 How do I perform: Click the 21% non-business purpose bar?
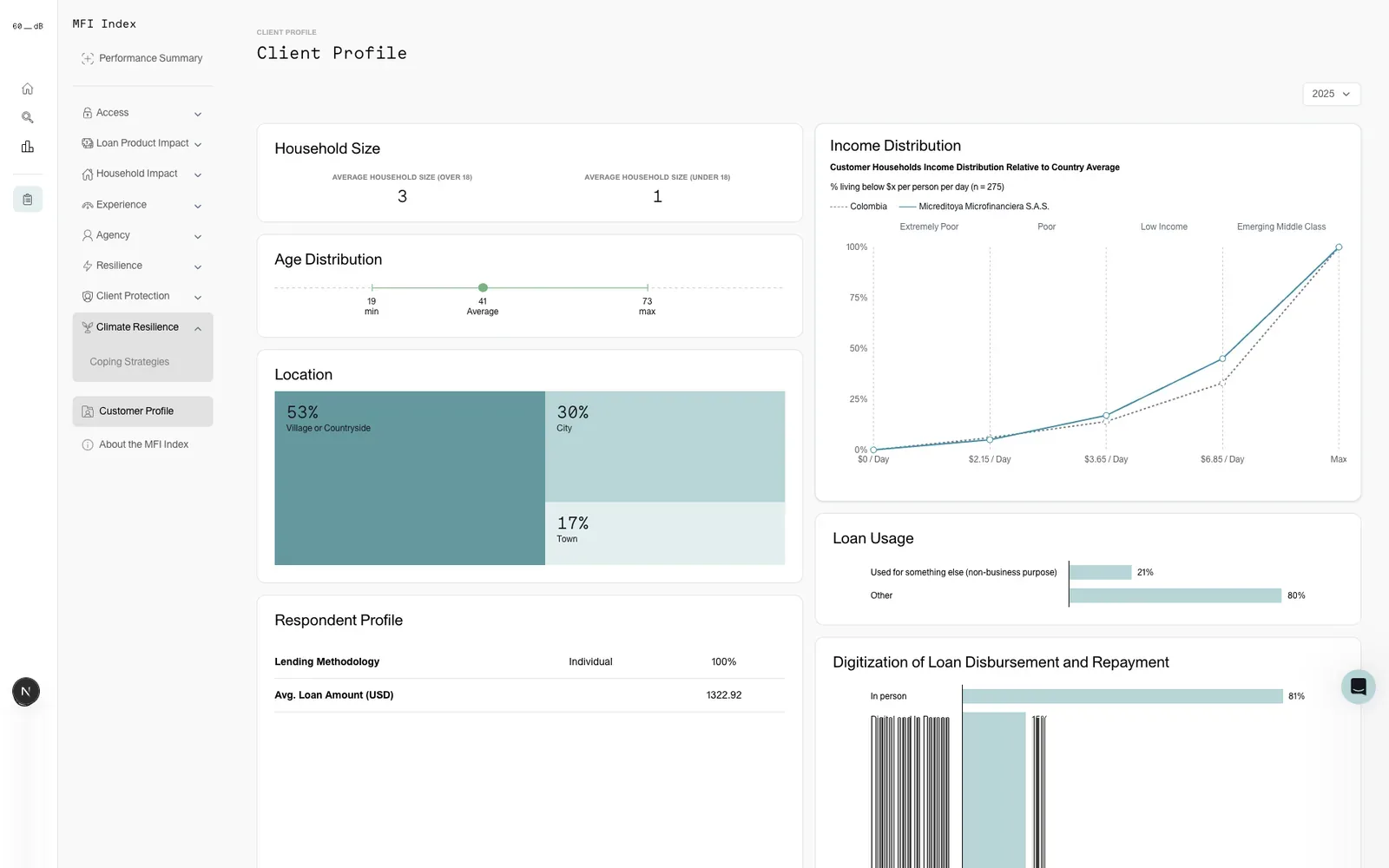pos(1101,572)
